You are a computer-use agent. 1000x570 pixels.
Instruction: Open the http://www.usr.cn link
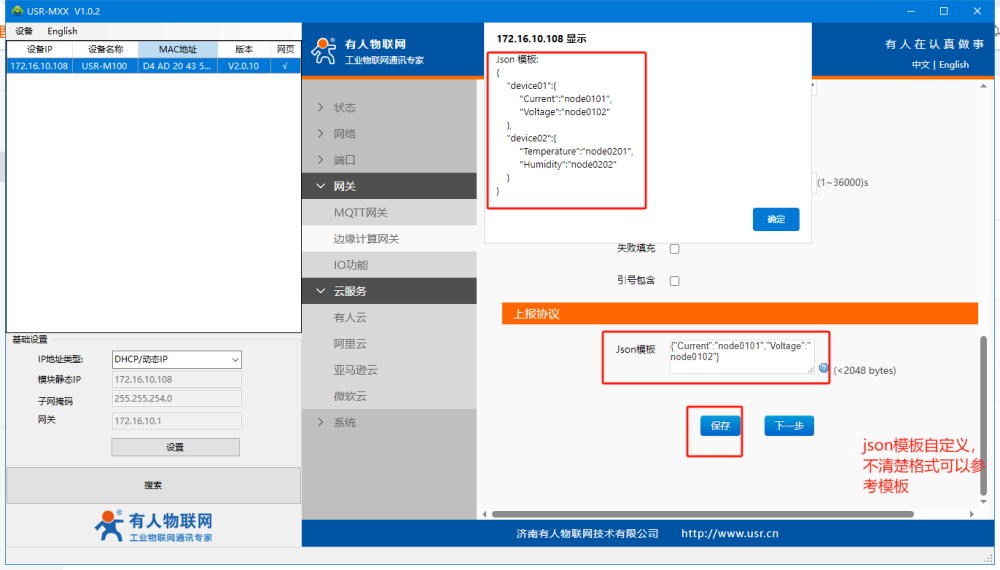pyautogui.click(x=730, y=533)
